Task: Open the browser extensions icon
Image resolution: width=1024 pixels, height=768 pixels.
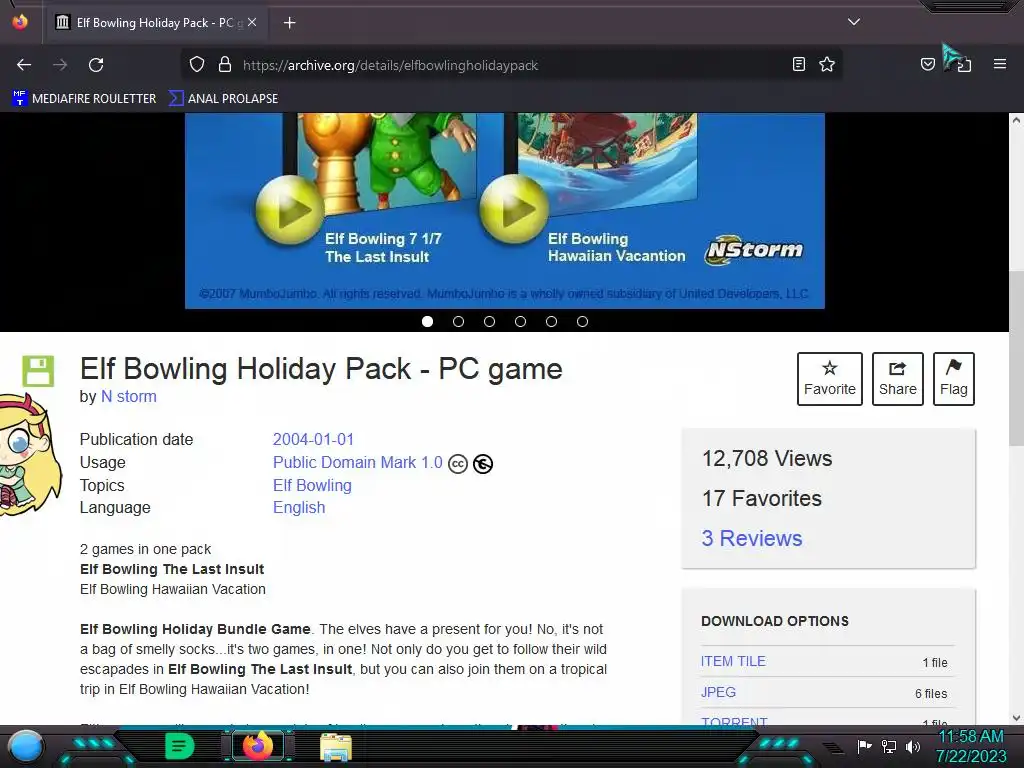Action: pyautogui.click(x=964, y=65)
